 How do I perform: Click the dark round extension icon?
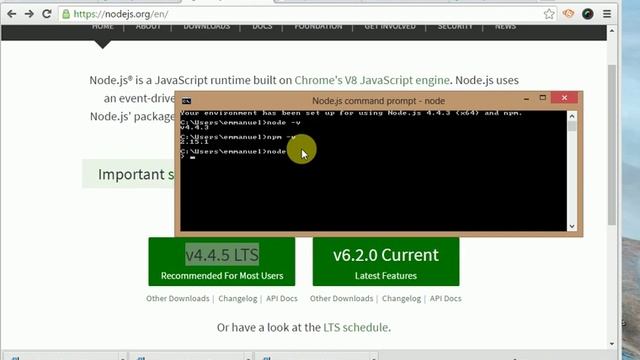pyautogui.click(x=588, y=14)
